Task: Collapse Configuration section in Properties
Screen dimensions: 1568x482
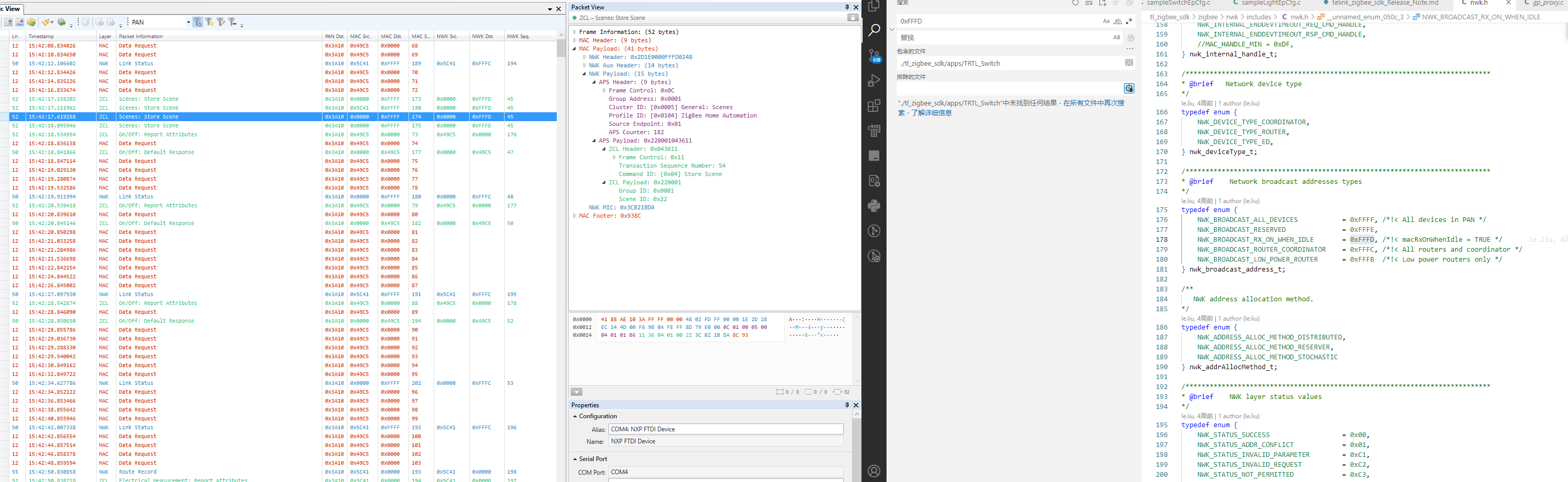Action: coord(575,416)
